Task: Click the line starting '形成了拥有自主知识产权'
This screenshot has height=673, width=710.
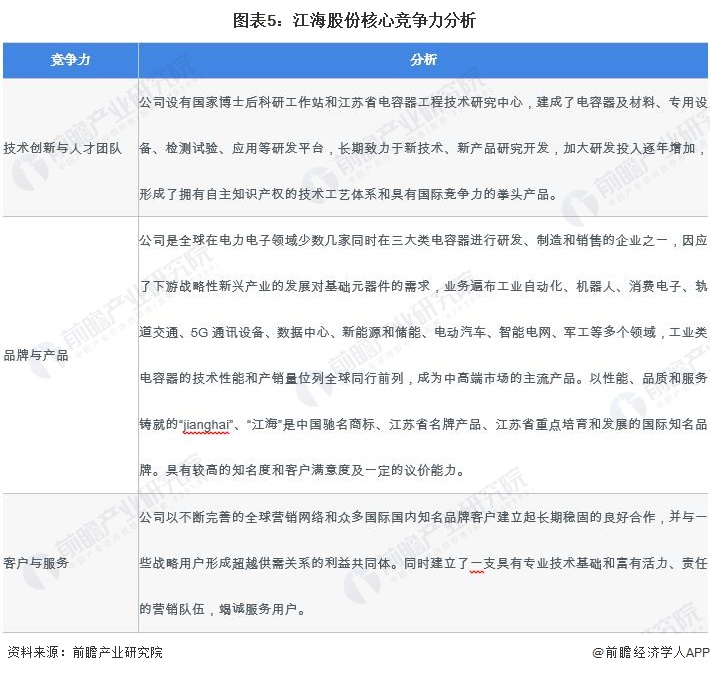Action: [348, 194]
